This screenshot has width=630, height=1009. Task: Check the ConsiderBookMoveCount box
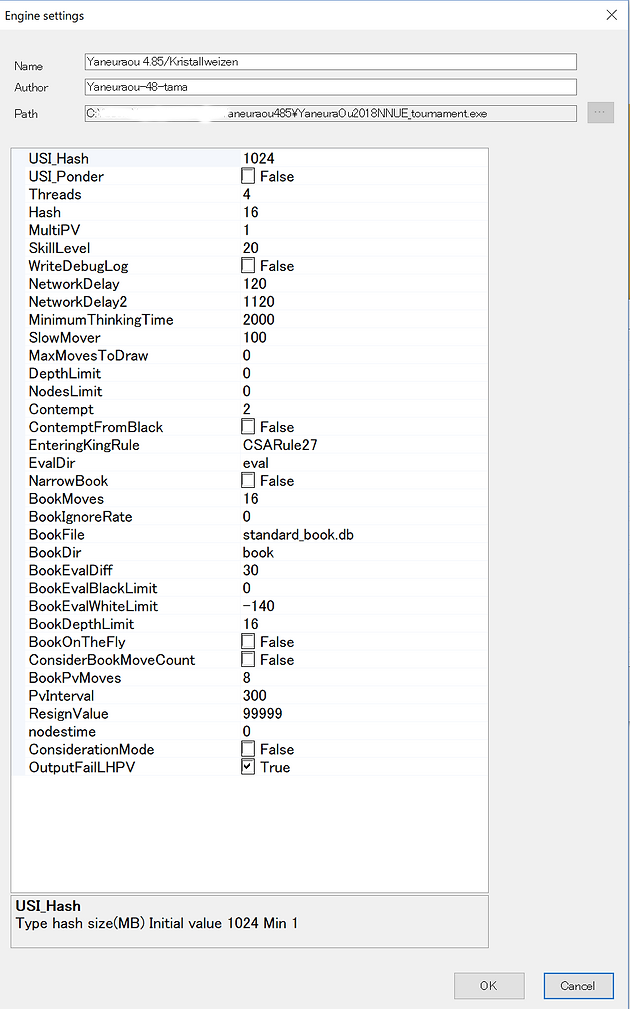tap(248, 660)
